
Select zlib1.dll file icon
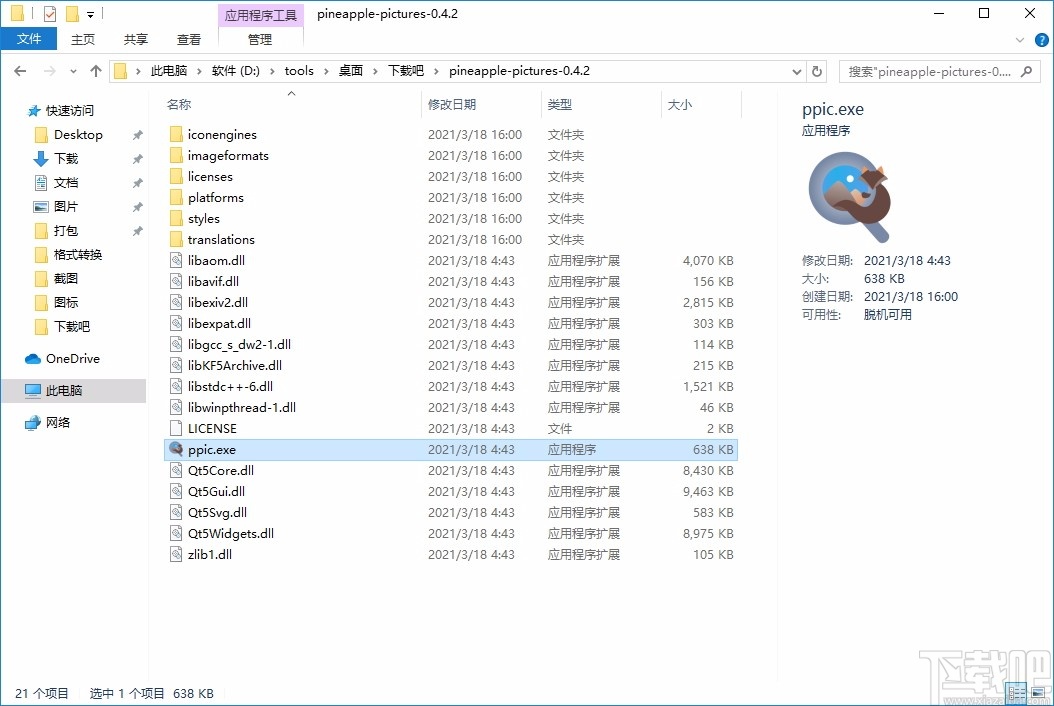[176, 555]
